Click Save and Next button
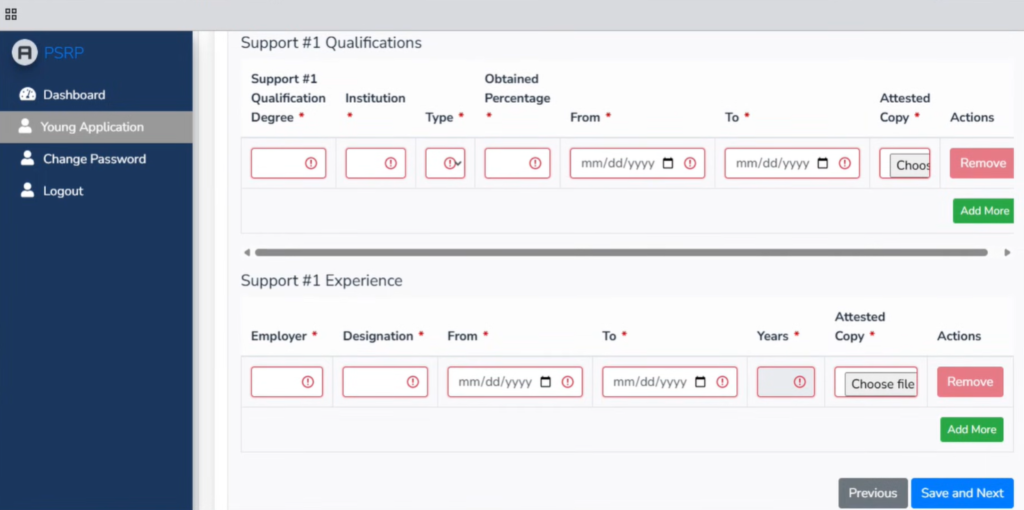Image resolution: width=1024 pixels, height=510 pixels. tap(961, 493)
